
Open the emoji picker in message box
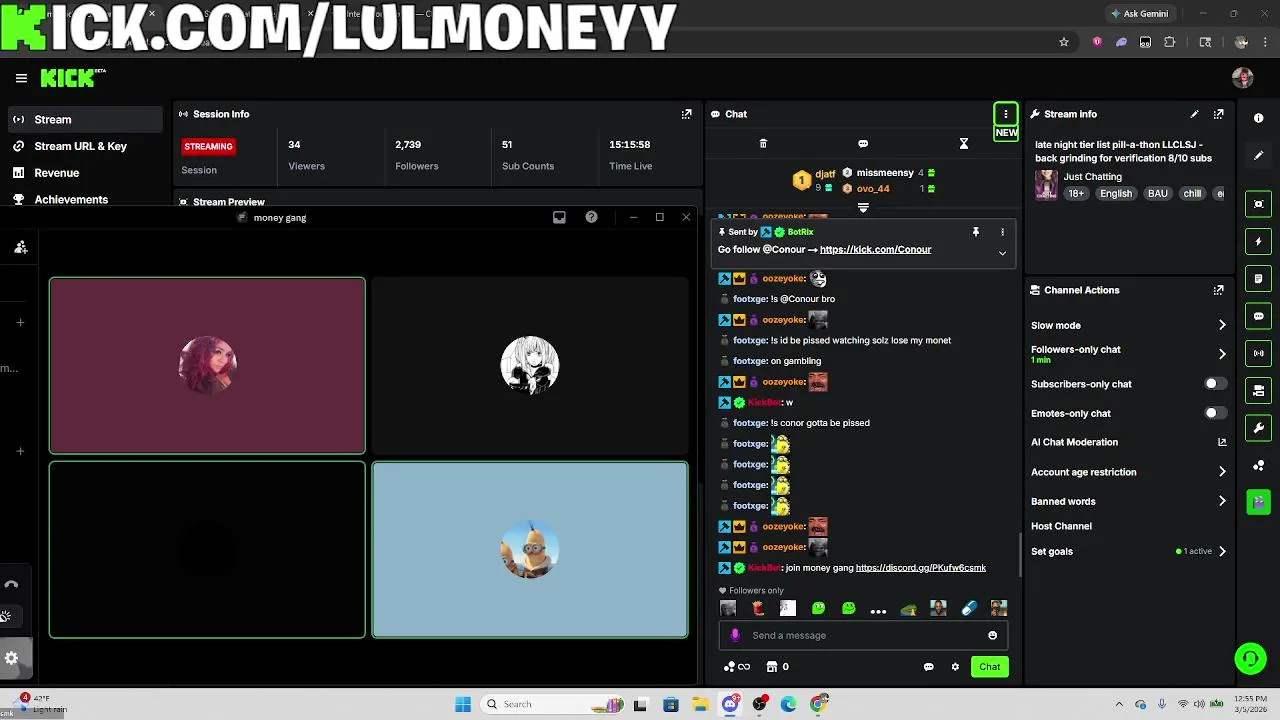click(x=992, y=635)
